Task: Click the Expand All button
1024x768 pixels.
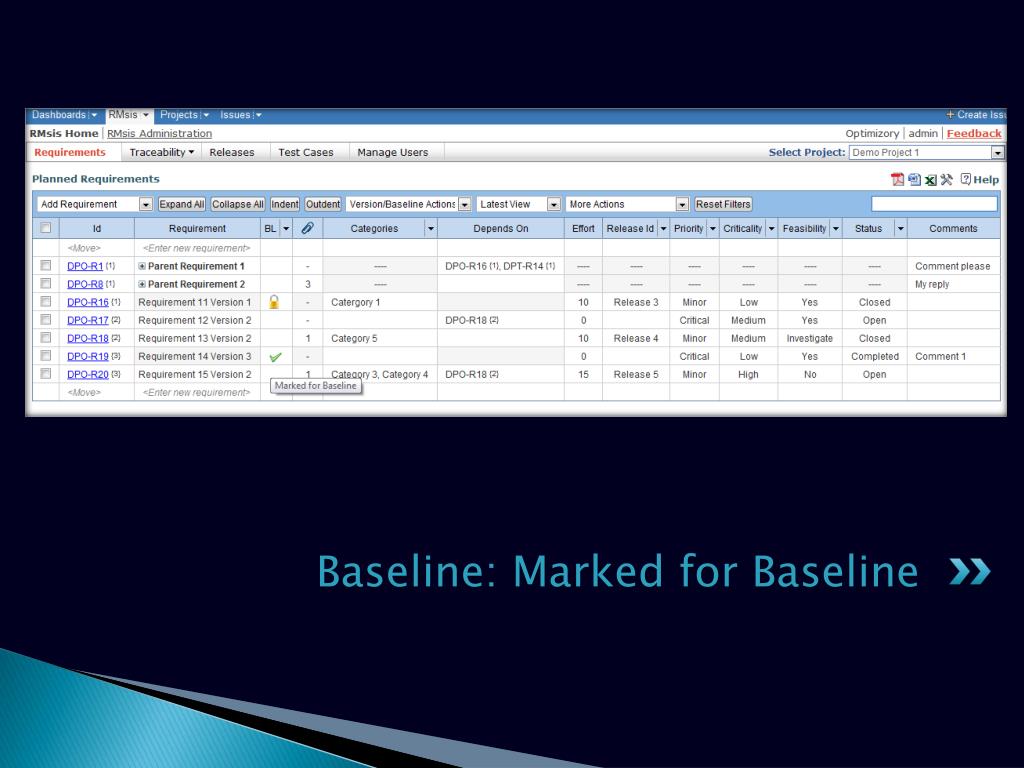Action: pos(182,204)
